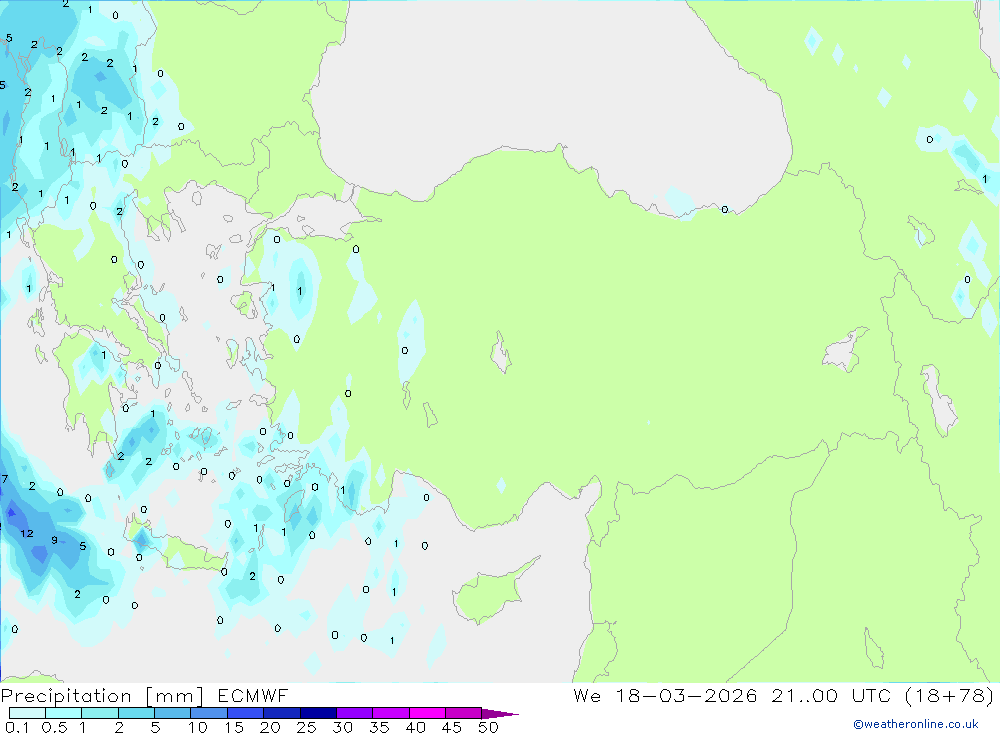Click the 'We 18-03-2026' date text
The width and height of the screenshot is (1000, 733).
(x=665, y=695)
